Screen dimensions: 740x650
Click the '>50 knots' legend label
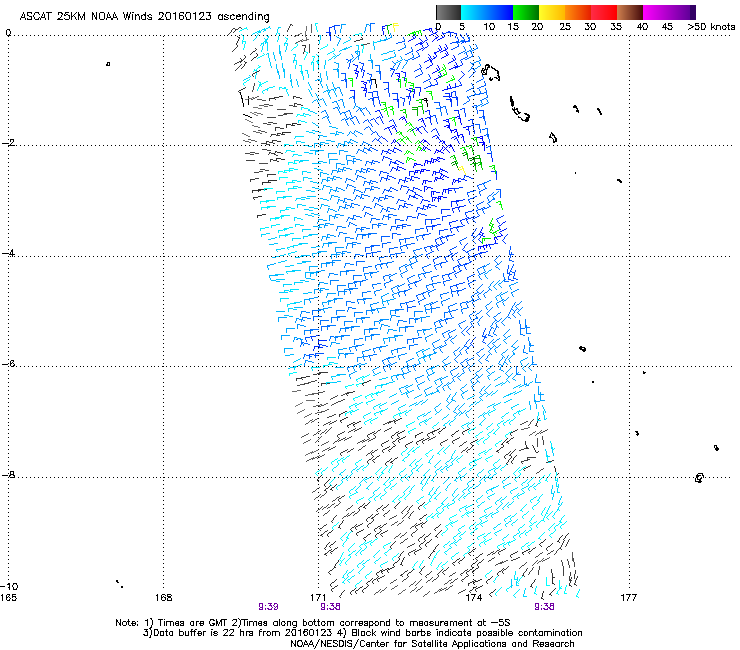[711, 27]
